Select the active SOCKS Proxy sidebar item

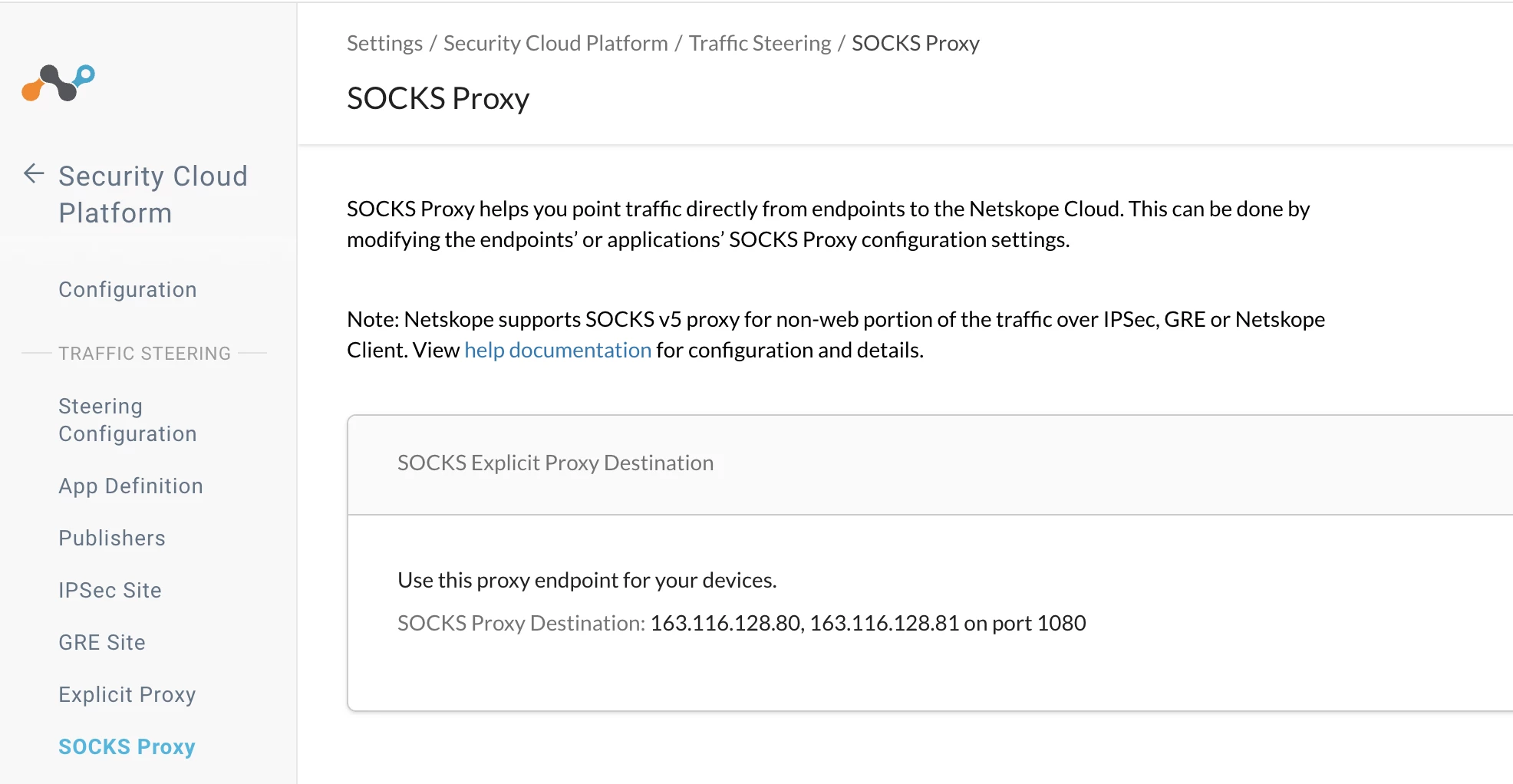coord(127,746)
